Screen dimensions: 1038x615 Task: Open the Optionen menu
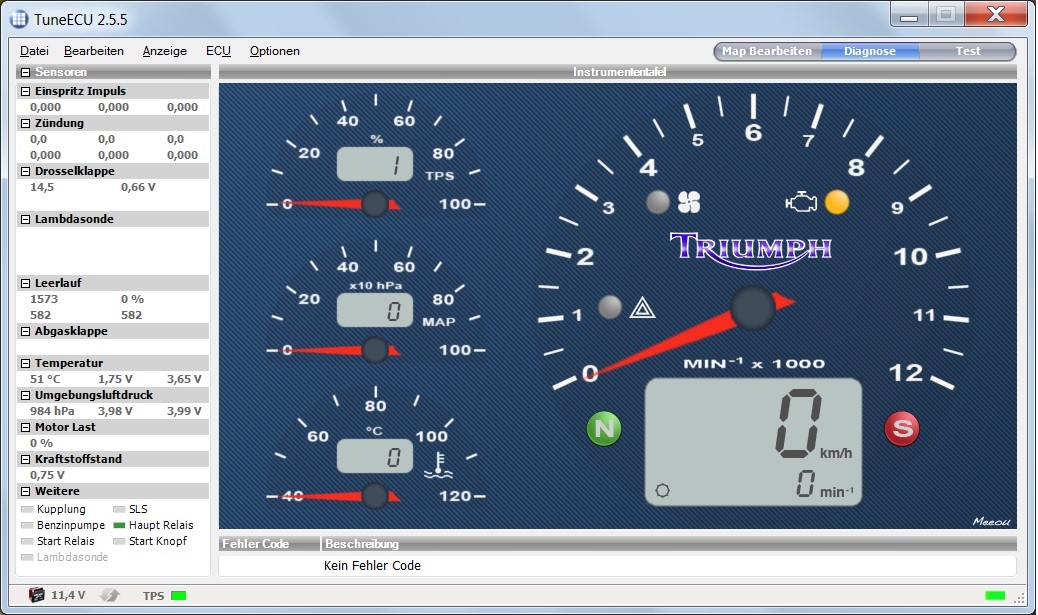click(x=275, y=51)
